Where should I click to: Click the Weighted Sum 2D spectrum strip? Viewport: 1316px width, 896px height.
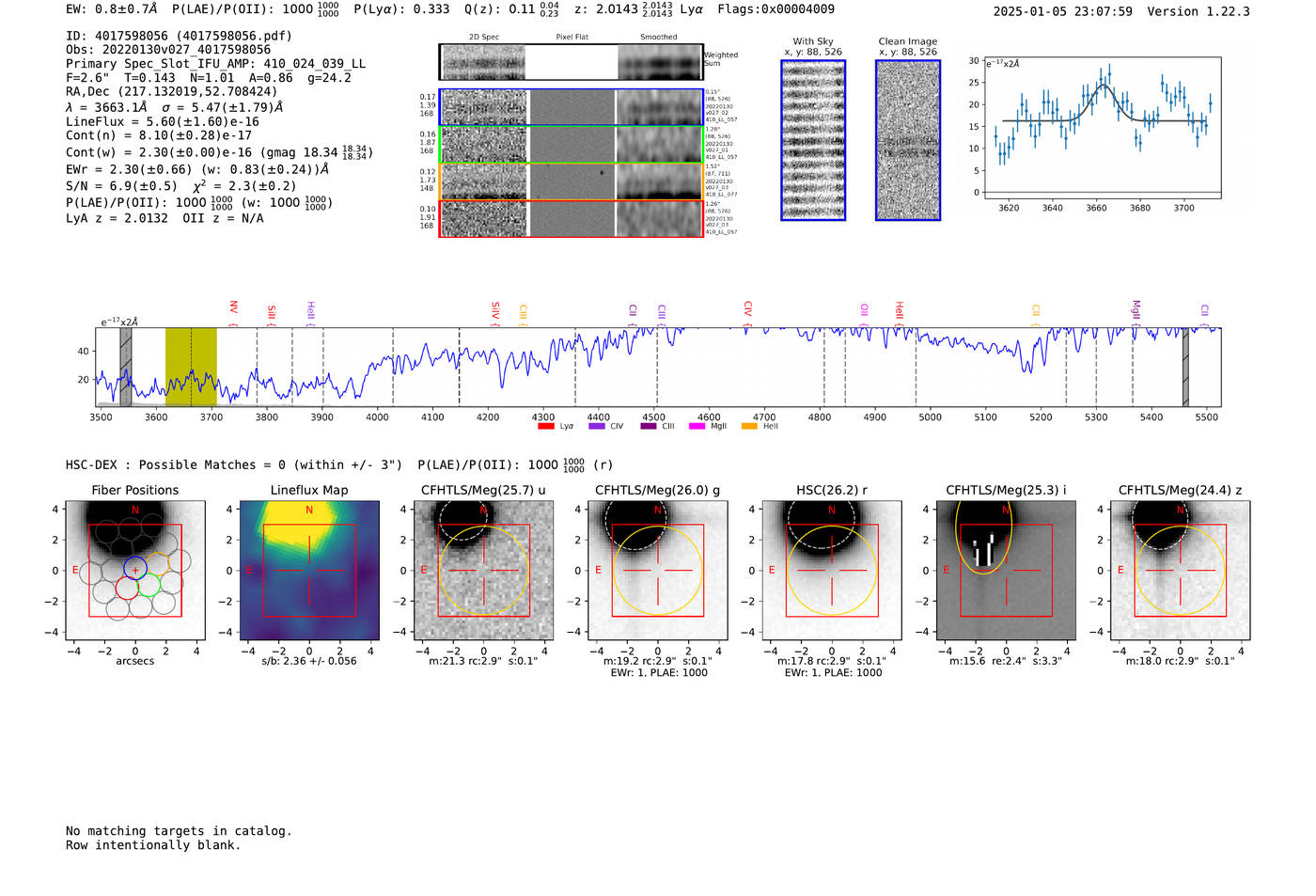click(x=572, y=62)
